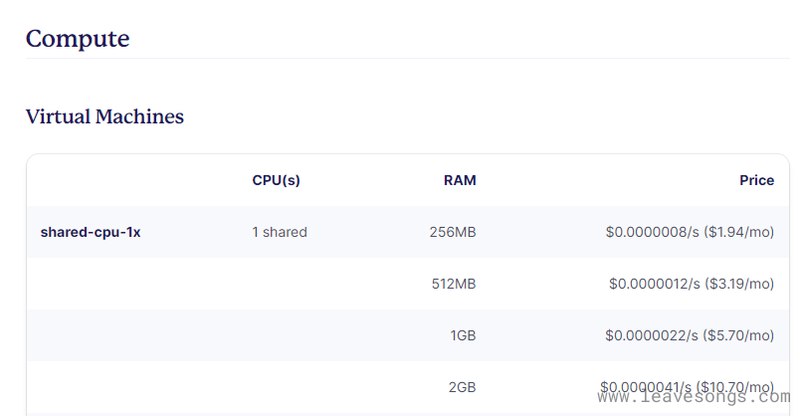Click the Compute section heading

point(77,39)
